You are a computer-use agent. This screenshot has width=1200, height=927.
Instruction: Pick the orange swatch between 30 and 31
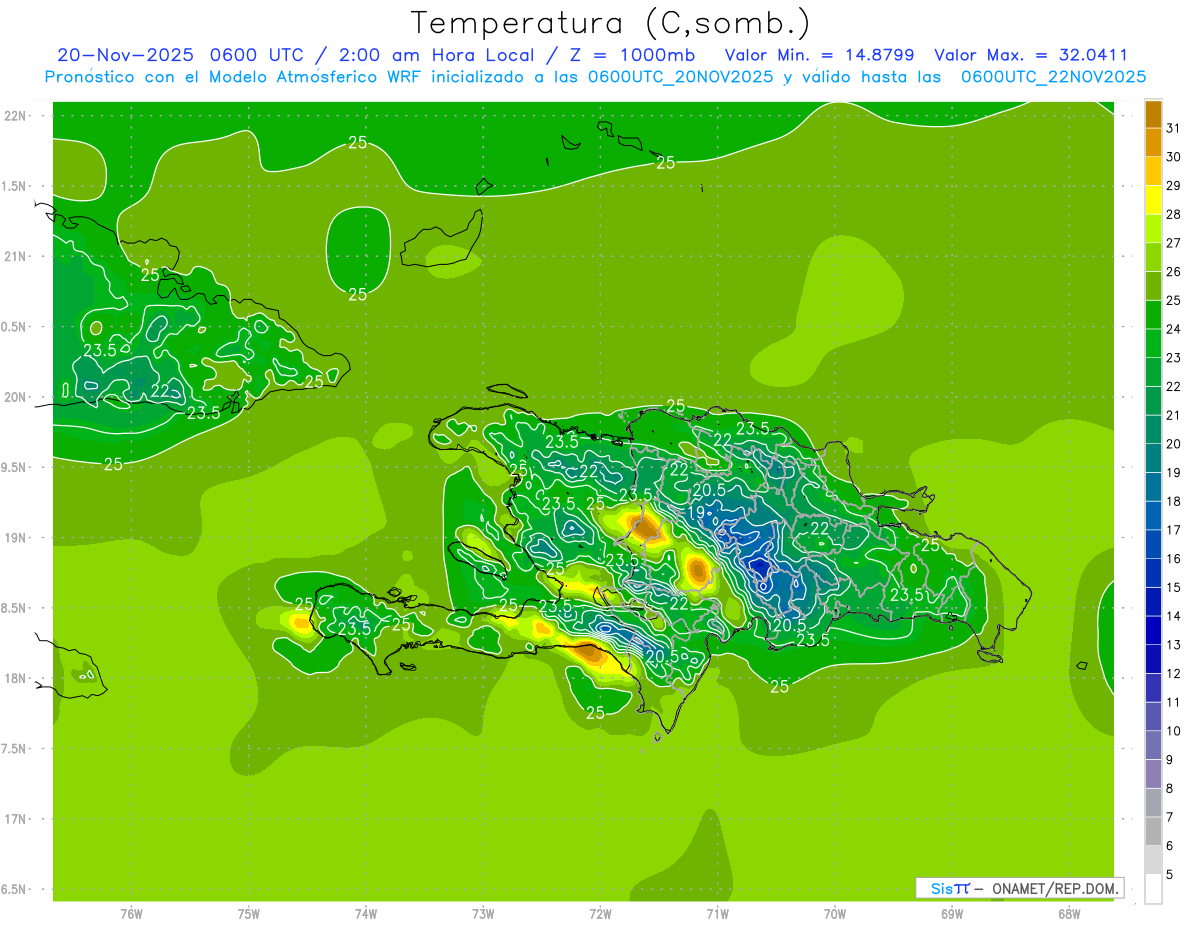click(x=1153, y=141)
